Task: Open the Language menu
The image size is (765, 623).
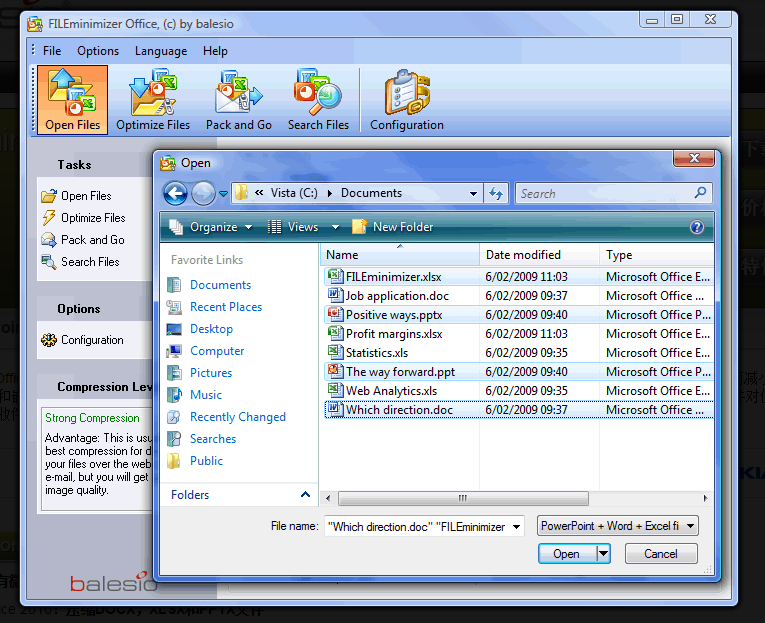Action: 161,51
